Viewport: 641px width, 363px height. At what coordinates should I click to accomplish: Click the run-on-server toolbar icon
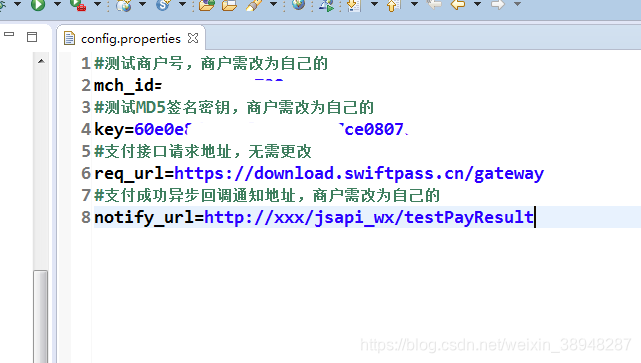327,5
